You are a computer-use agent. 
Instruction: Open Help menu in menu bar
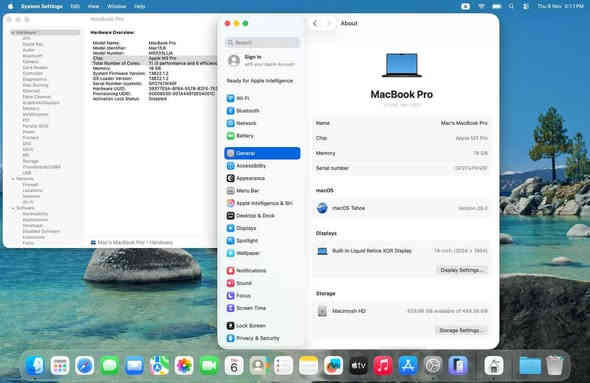(x=140, y=6)
